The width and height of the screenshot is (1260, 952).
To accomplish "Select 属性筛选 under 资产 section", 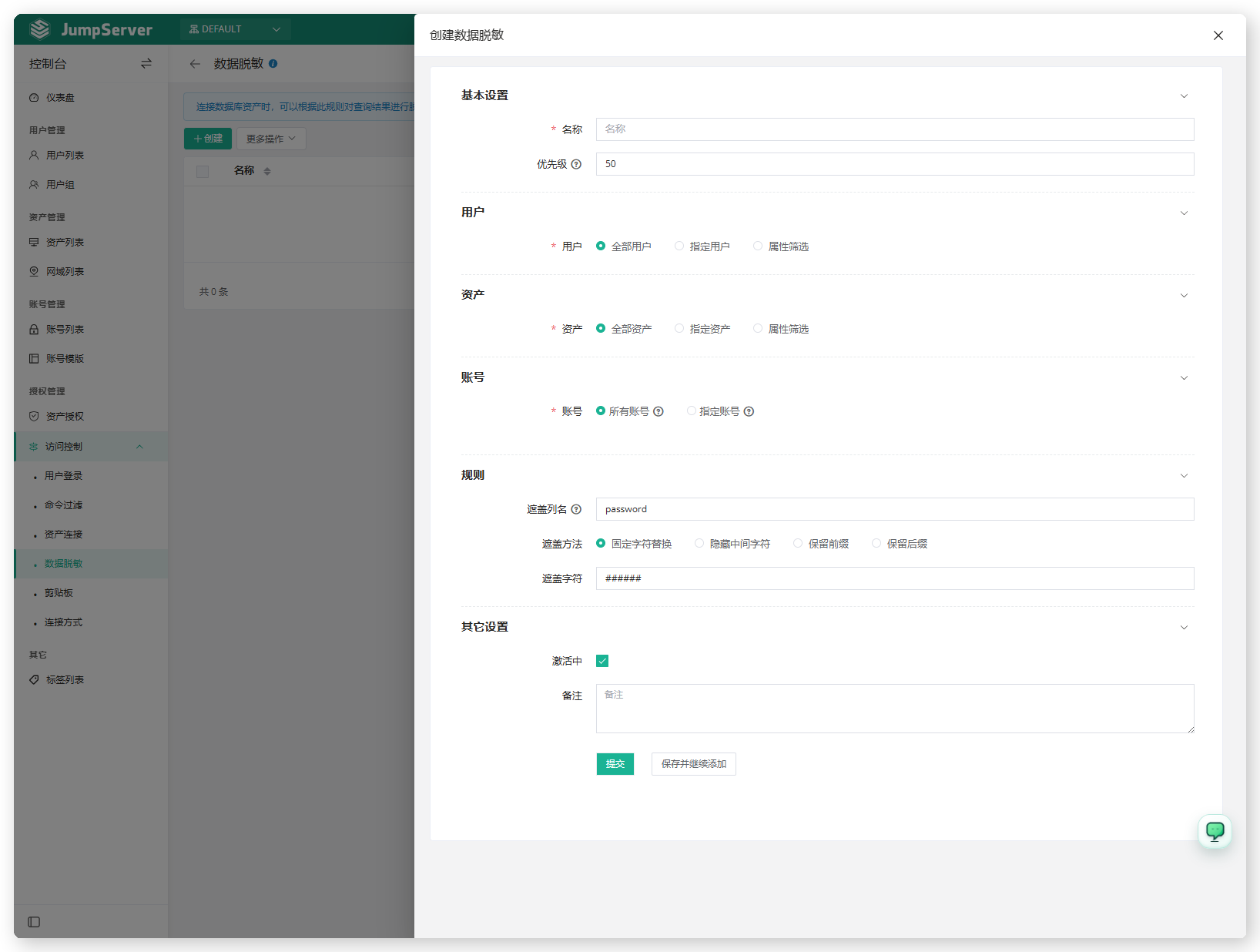I will pos(780,329).
